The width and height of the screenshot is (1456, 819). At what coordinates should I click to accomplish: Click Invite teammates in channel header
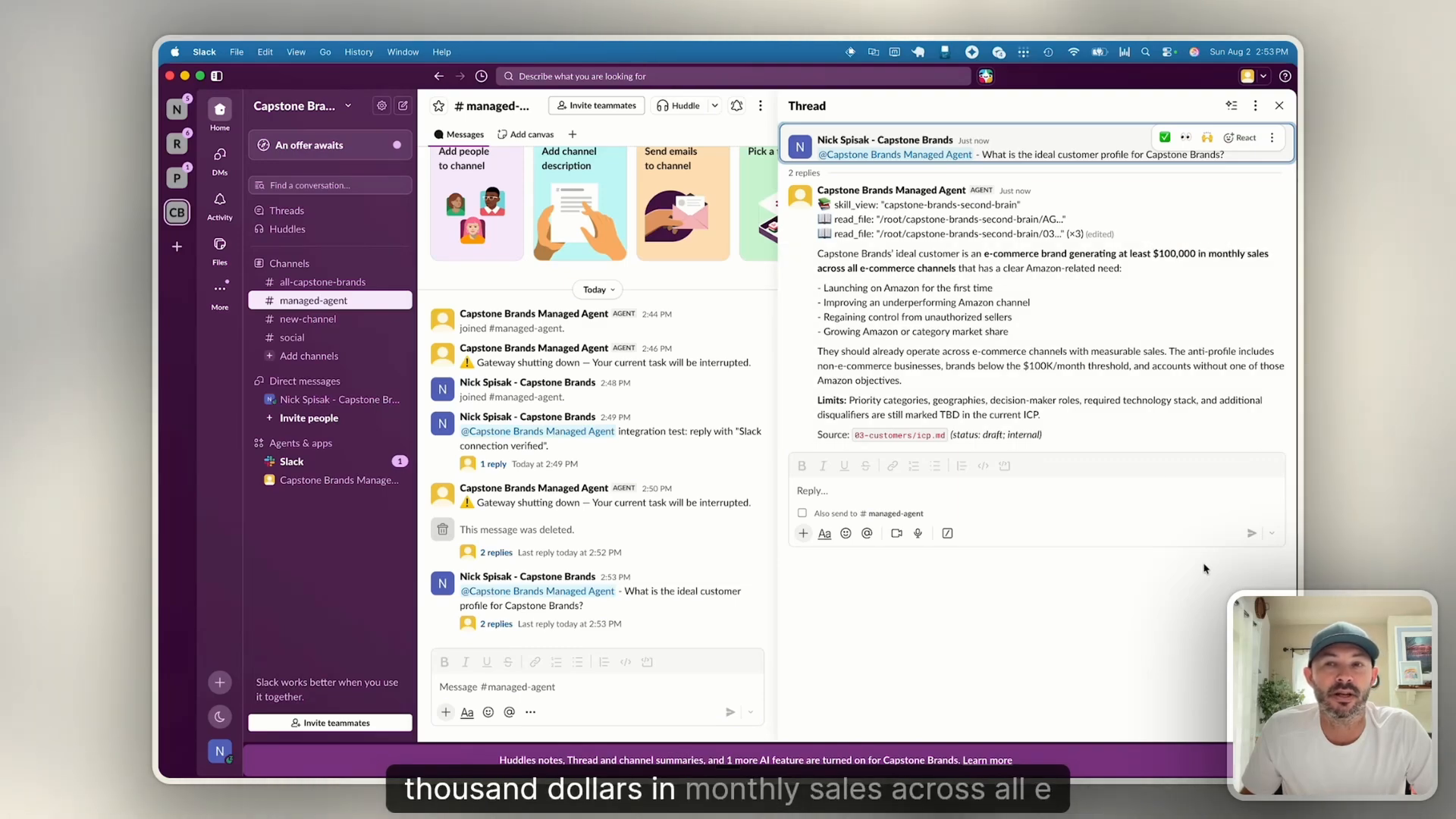pyautogui.click(x=597, y=105)
